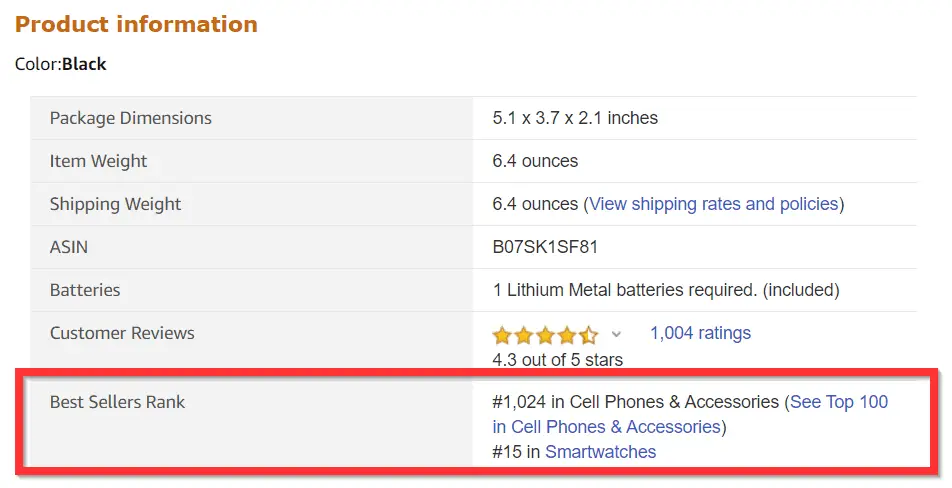This screenshot has width=952, height=488.
Task: Click the Package Dimensions row label
Action: coord(131,118)
